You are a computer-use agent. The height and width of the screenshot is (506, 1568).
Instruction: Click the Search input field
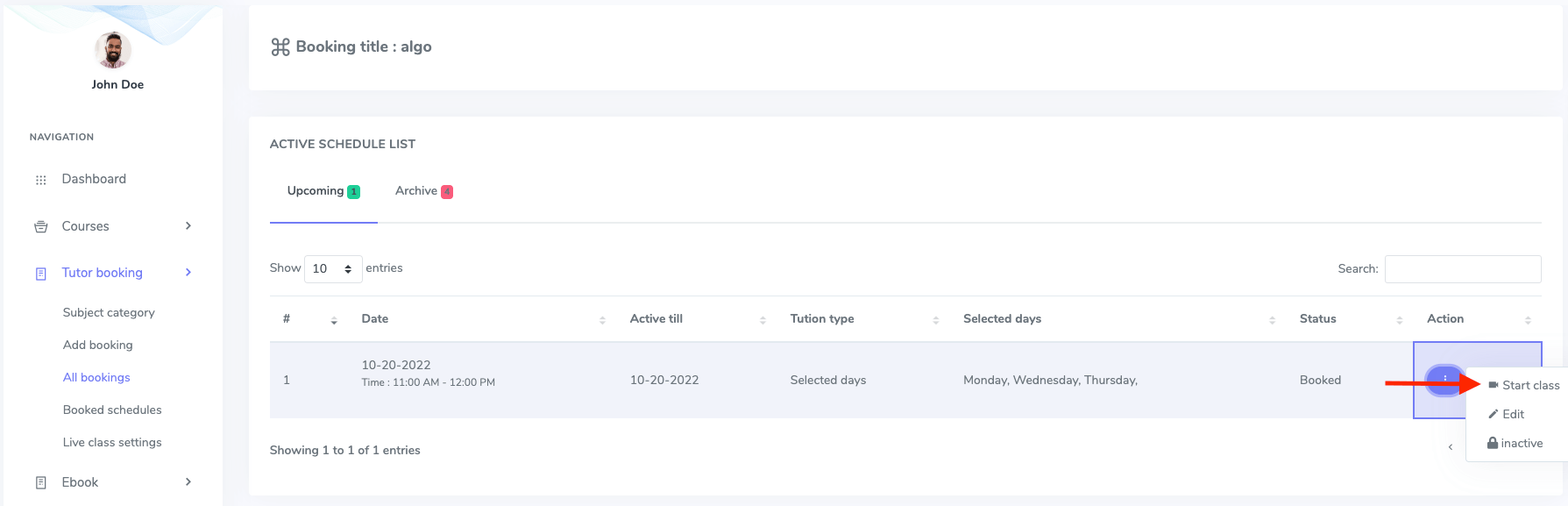(x=1462, y=269)
